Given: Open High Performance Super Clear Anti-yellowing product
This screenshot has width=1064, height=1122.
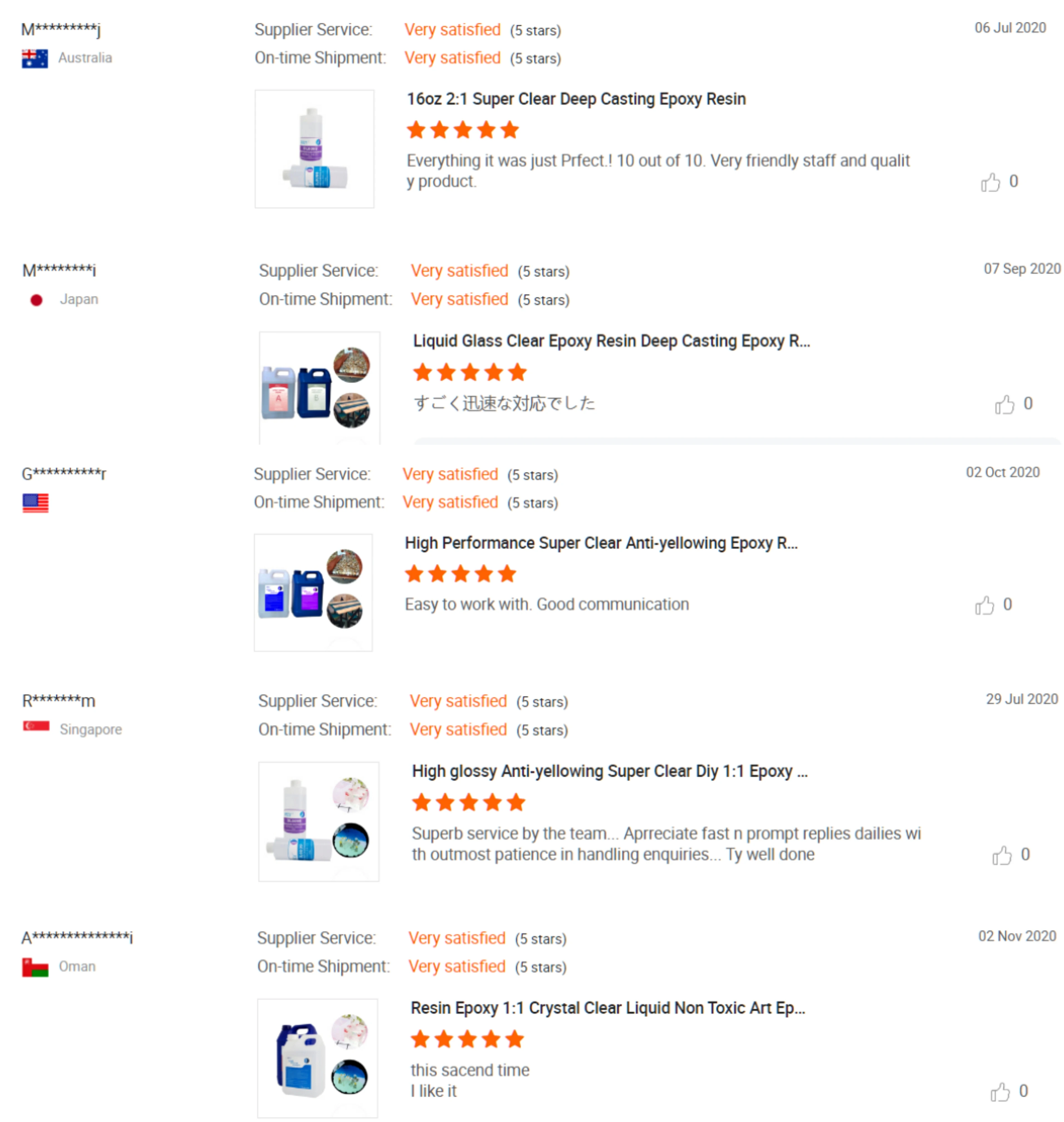Looking at the screenshot, I should (601, 543).
